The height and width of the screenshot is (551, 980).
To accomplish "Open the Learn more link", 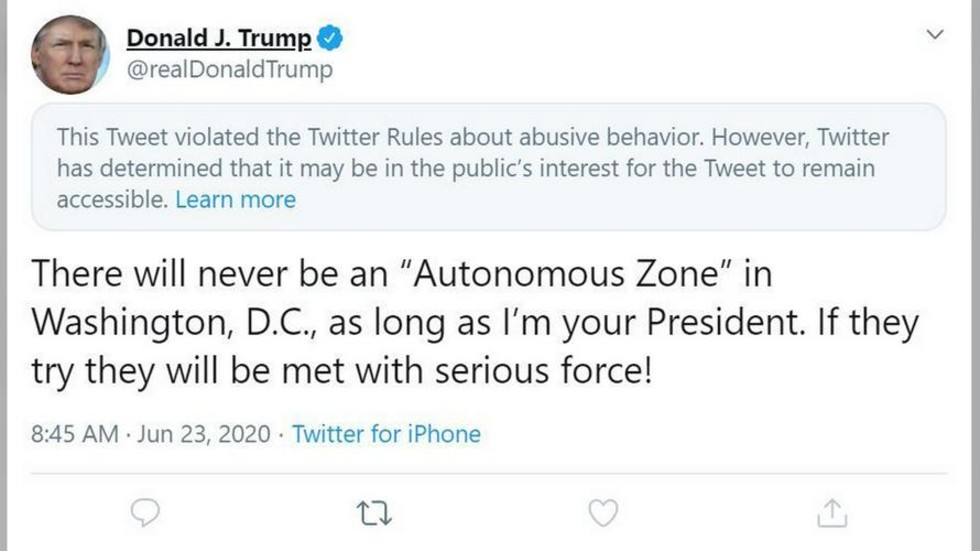I will pyautogui.click(x=235, y=199).
